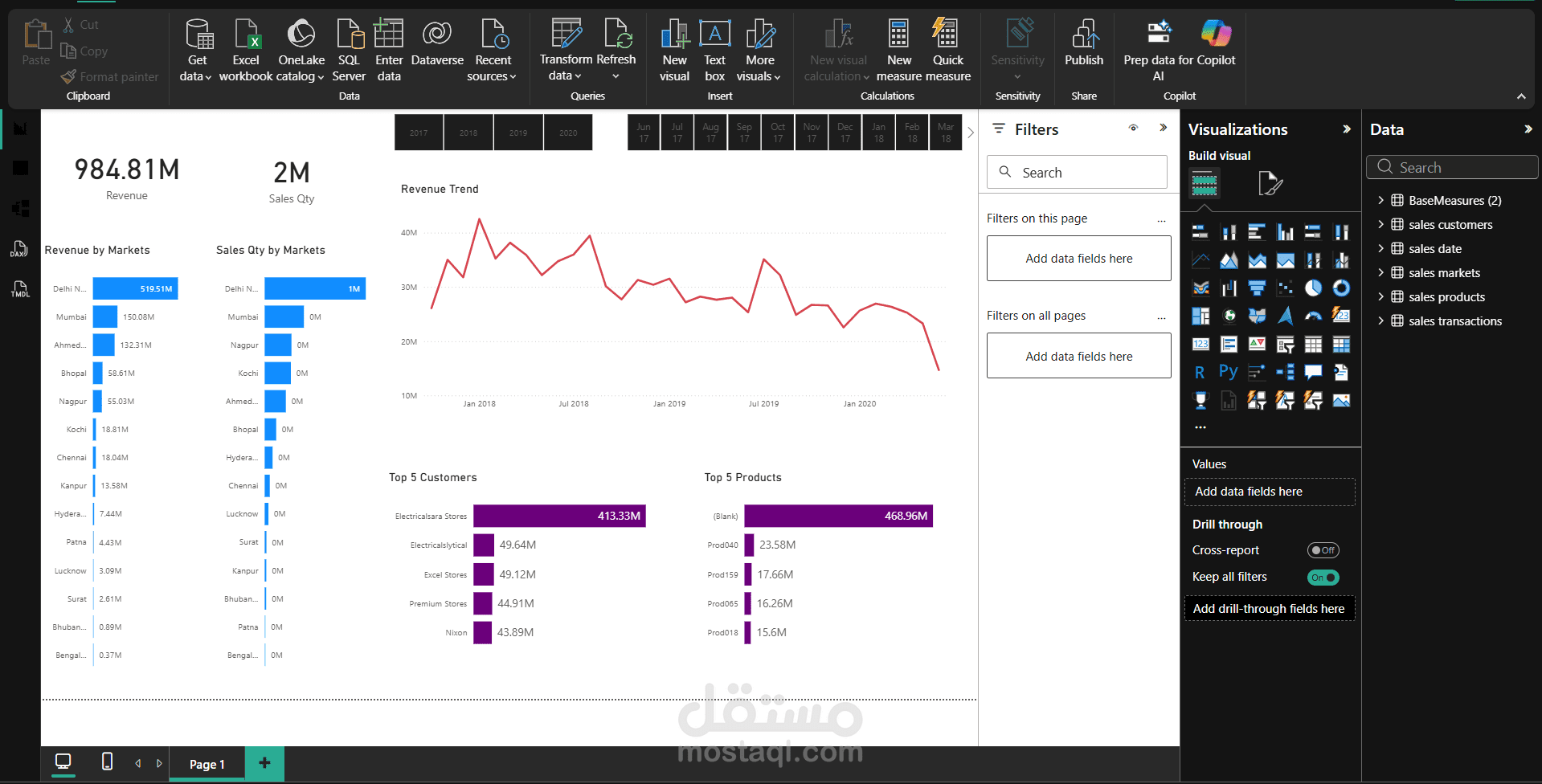Click the Filters pane Search field

[1077, 172]
